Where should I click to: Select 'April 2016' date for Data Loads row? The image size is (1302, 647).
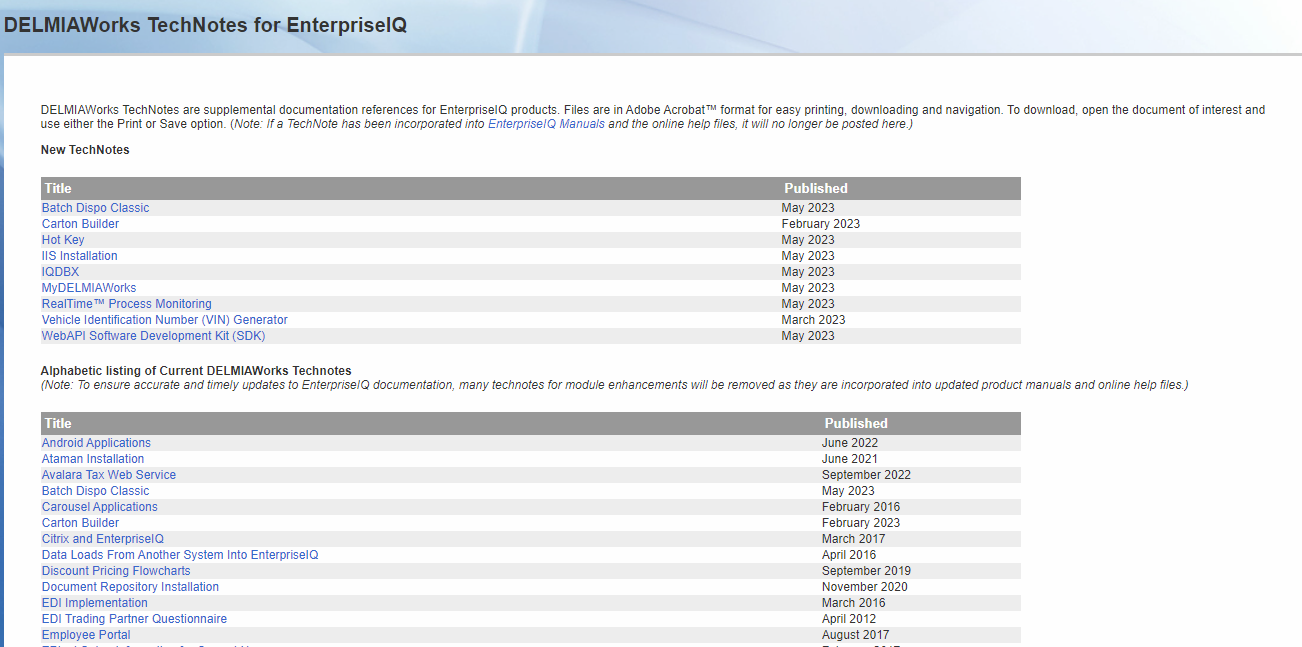849,555
